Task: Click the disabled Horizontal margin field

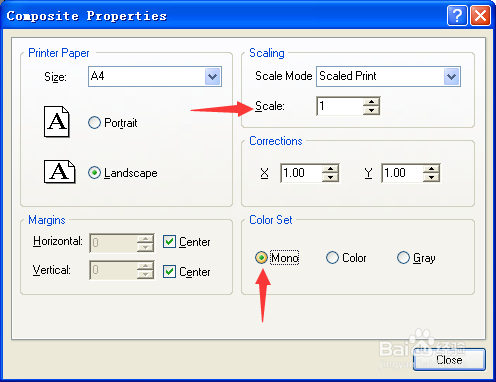Action: point(113,243)
